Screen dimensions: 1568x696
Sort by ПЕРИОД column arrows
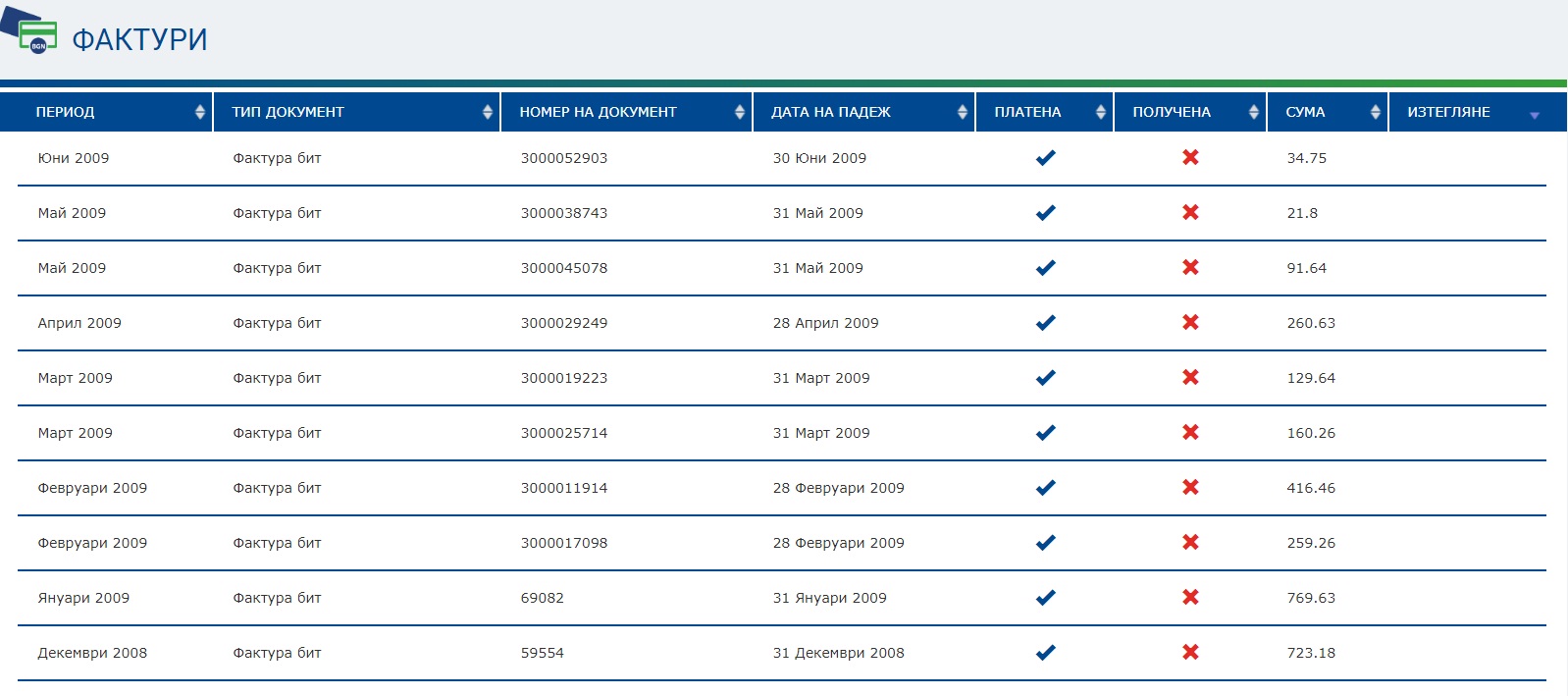coord(200,112)
